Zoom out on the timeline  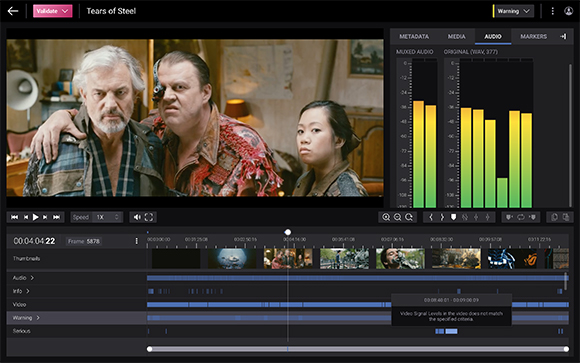(x=397, y=217)
